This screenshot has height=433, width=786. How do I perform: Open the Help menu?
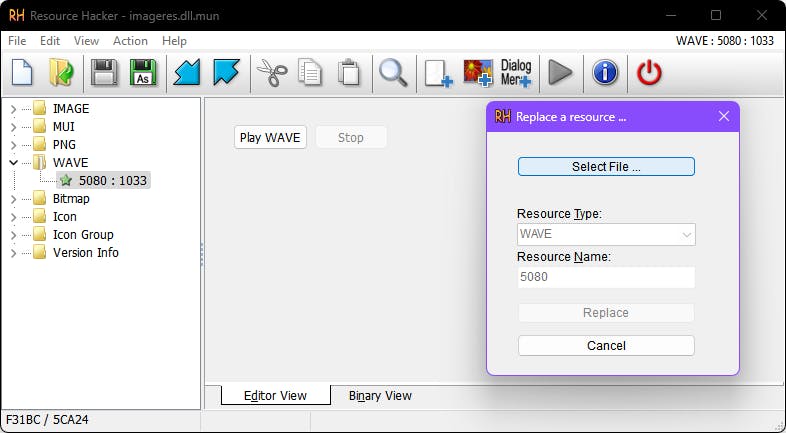tap(174, 41)
